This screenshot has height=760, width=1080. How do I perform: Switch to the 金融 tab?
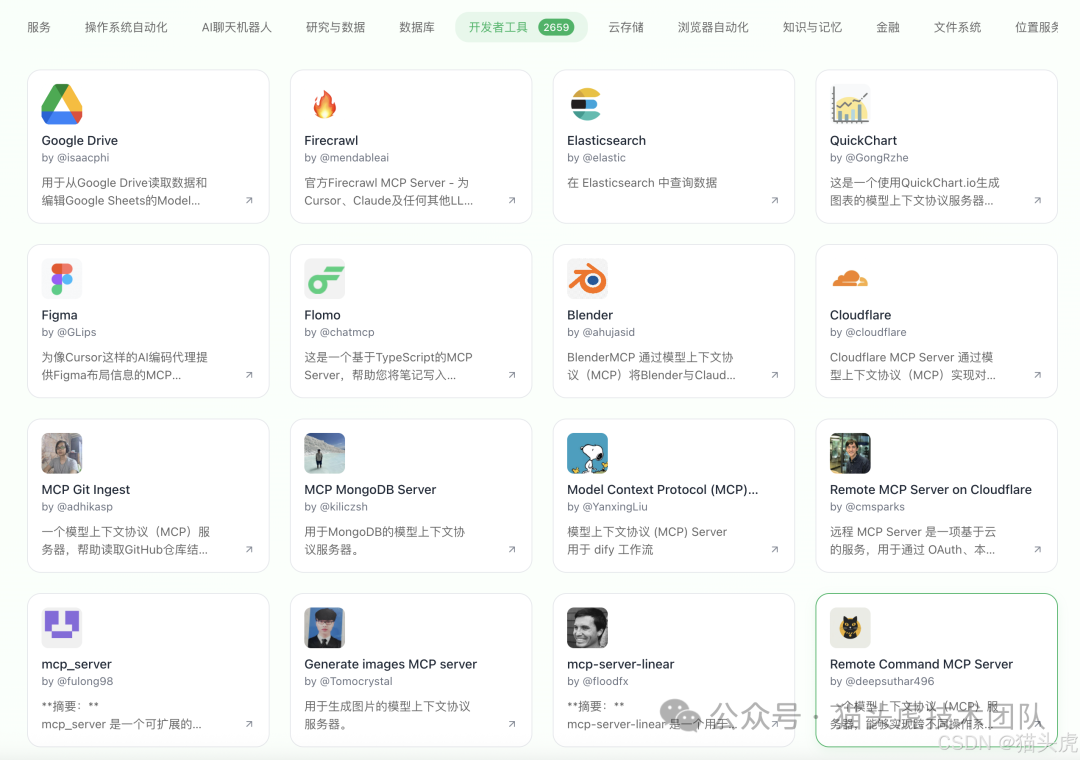pos(888,28)
